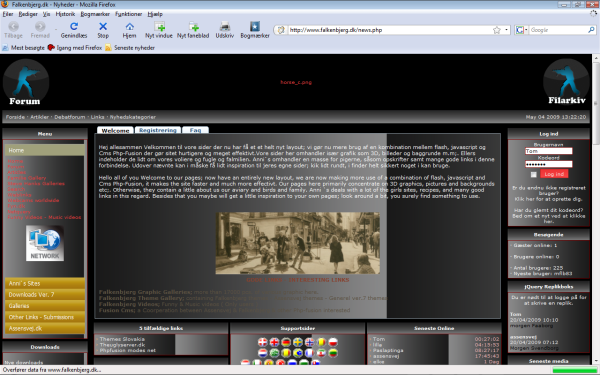The image size is (600, 375).
Task: Switch to the Registrering tab
Action: click(158, 130)
